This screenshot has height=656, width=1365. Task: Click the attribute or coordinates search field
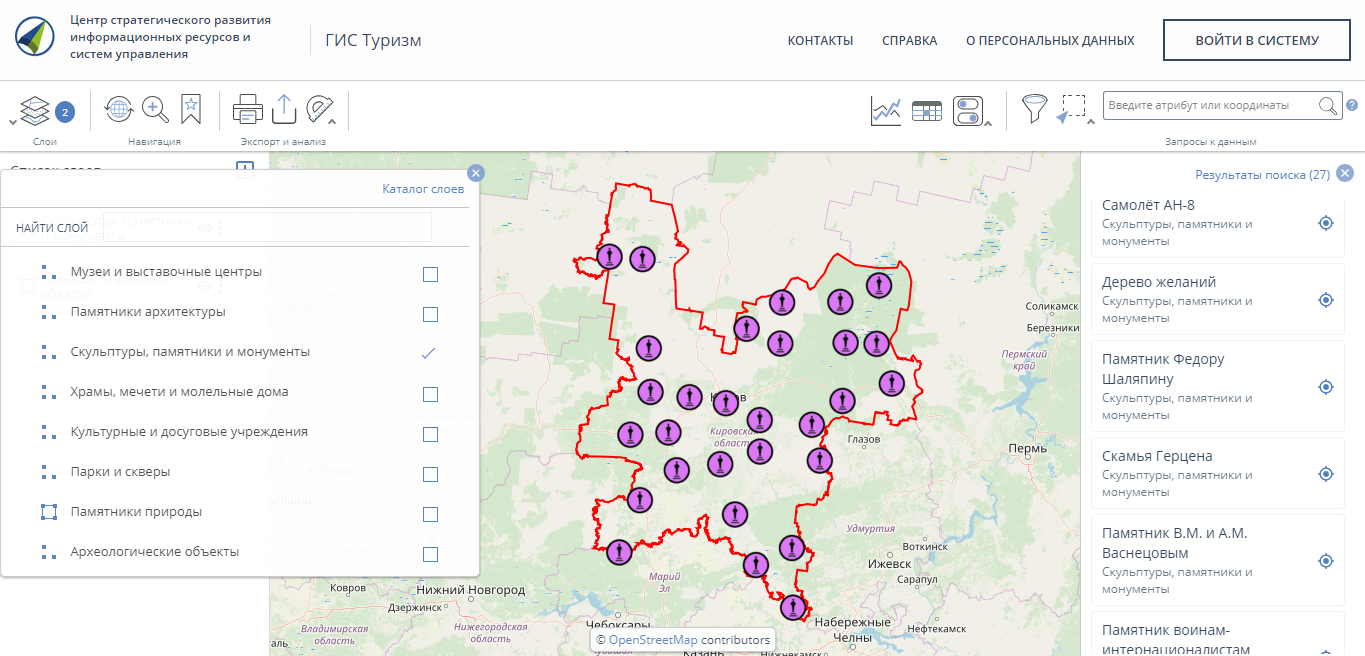pos(1208,106)
